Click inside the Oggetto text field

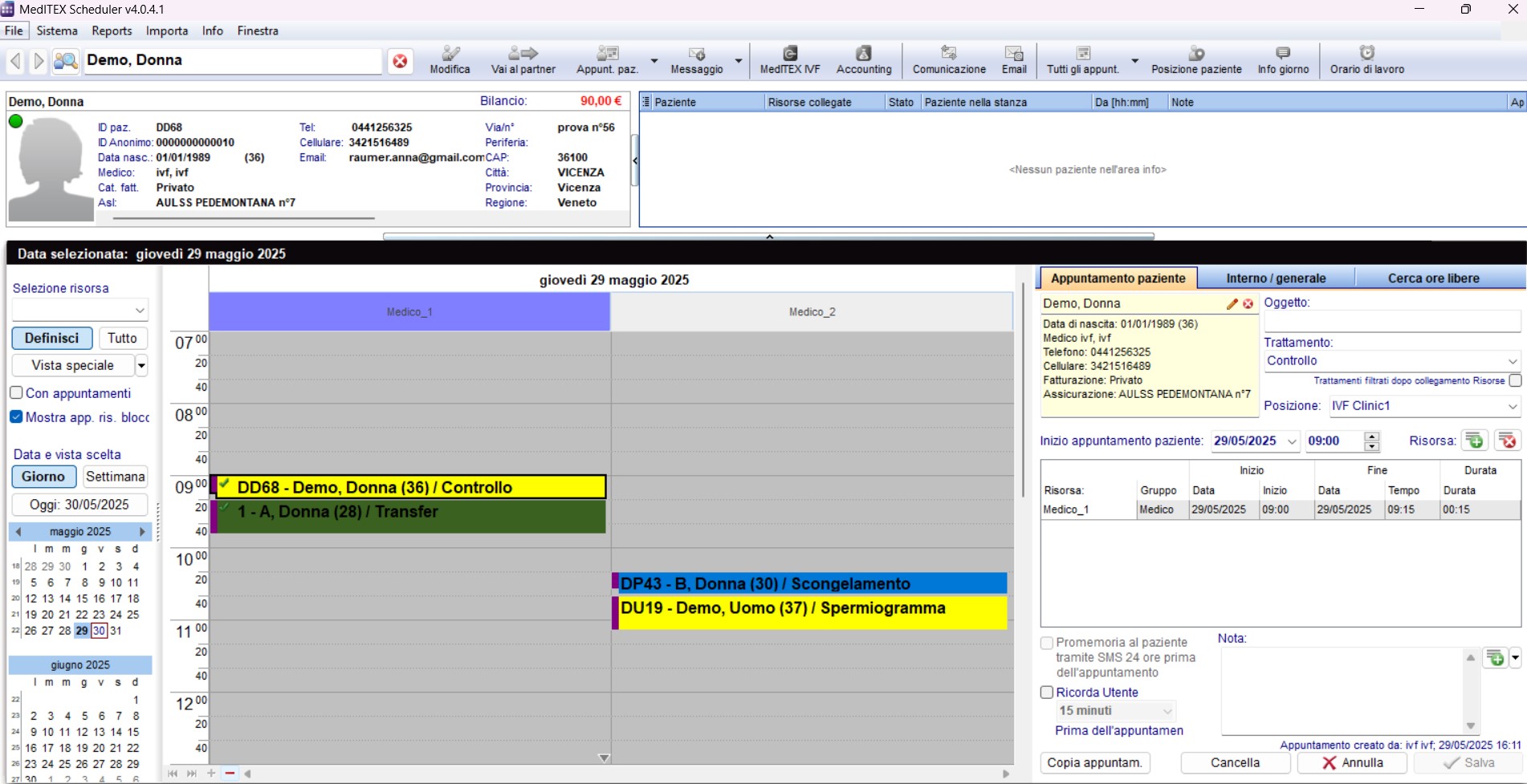(1391, 322)
